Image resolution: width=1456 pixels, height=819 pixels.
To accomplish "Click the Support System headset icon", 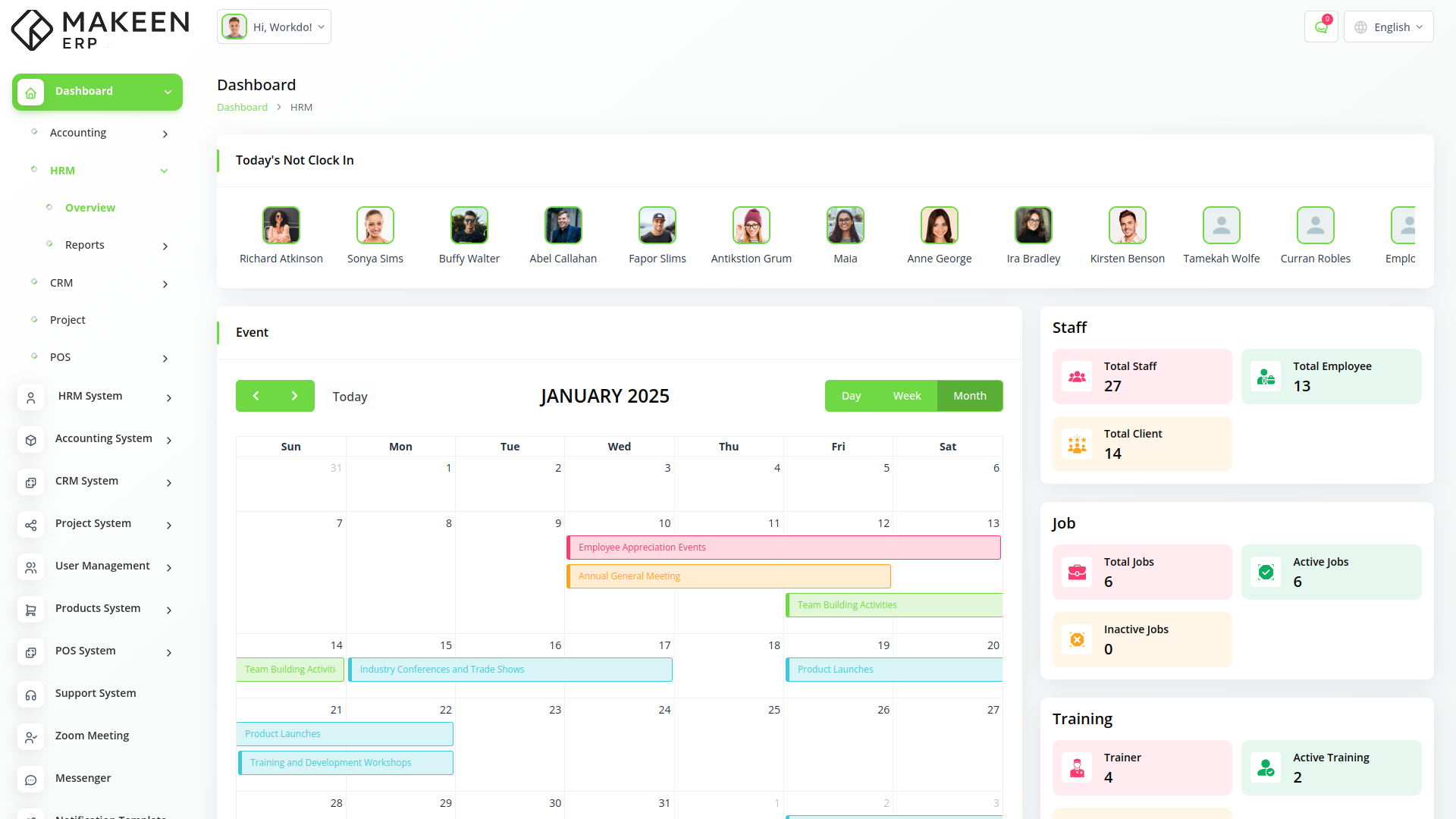I will coord(31,695).
